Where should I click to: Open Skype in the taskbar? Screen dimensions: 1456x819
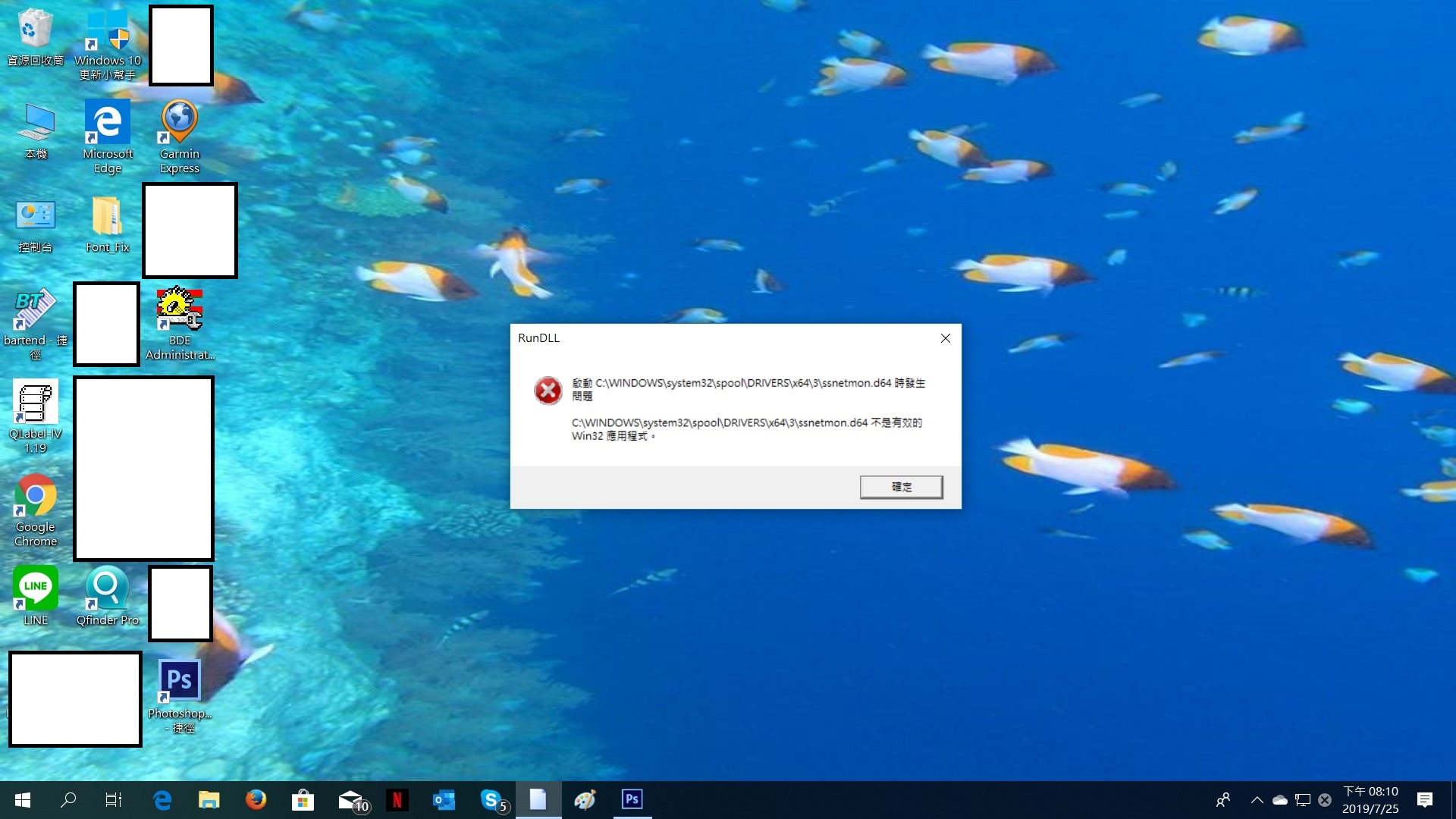tap(491, 799)
